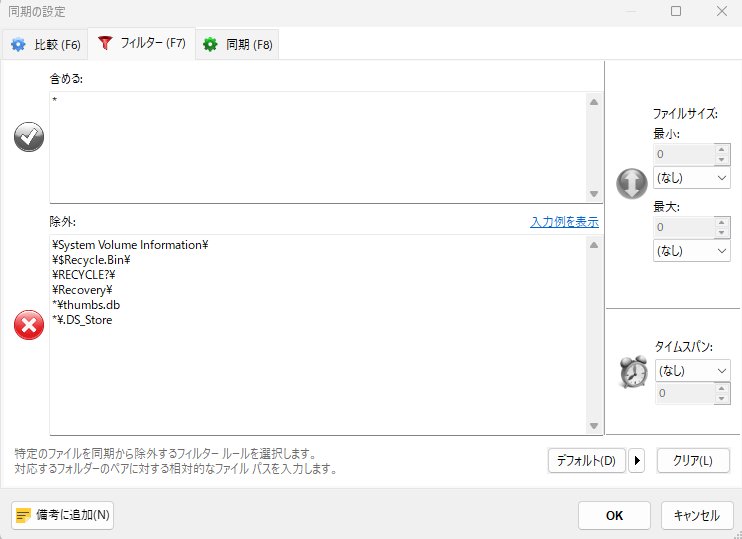Viewport: 742px width, 539px height.
Task: Click the ¥$Recycle.Bin¥ line
Action: tap(91, 260)
